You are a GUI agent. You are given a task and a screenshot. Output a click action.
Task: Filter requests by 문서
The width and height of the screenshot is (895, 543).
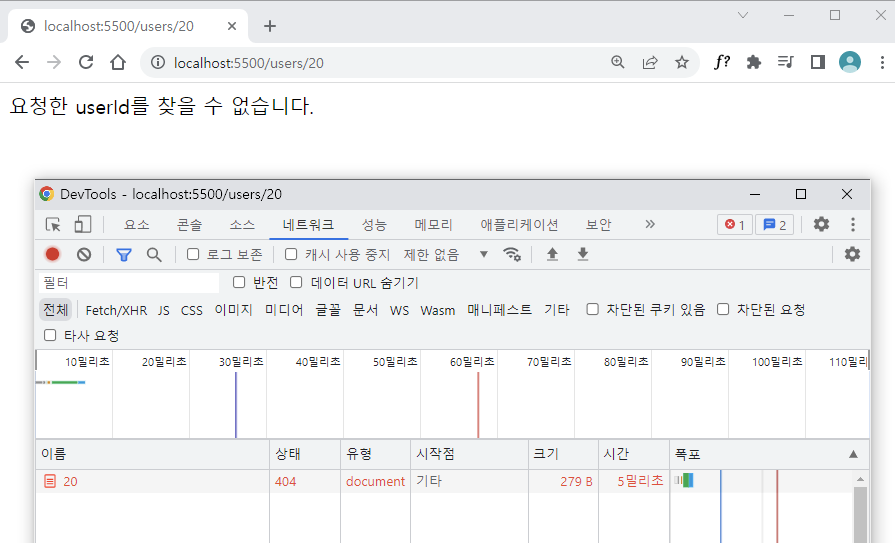pyautogui.click(x=365, y=310)
